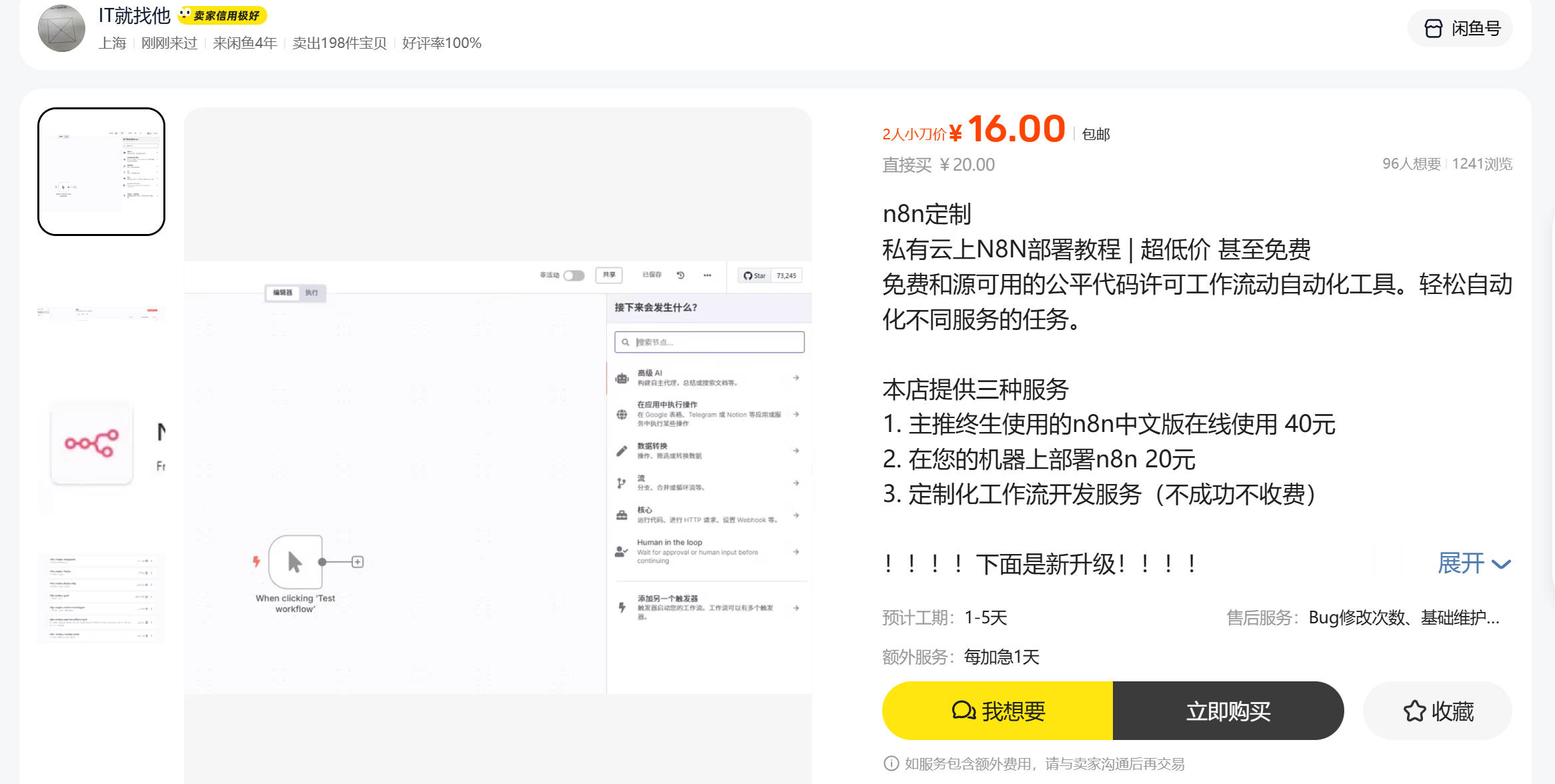Expand the description with 展开

pos(1474,564)
